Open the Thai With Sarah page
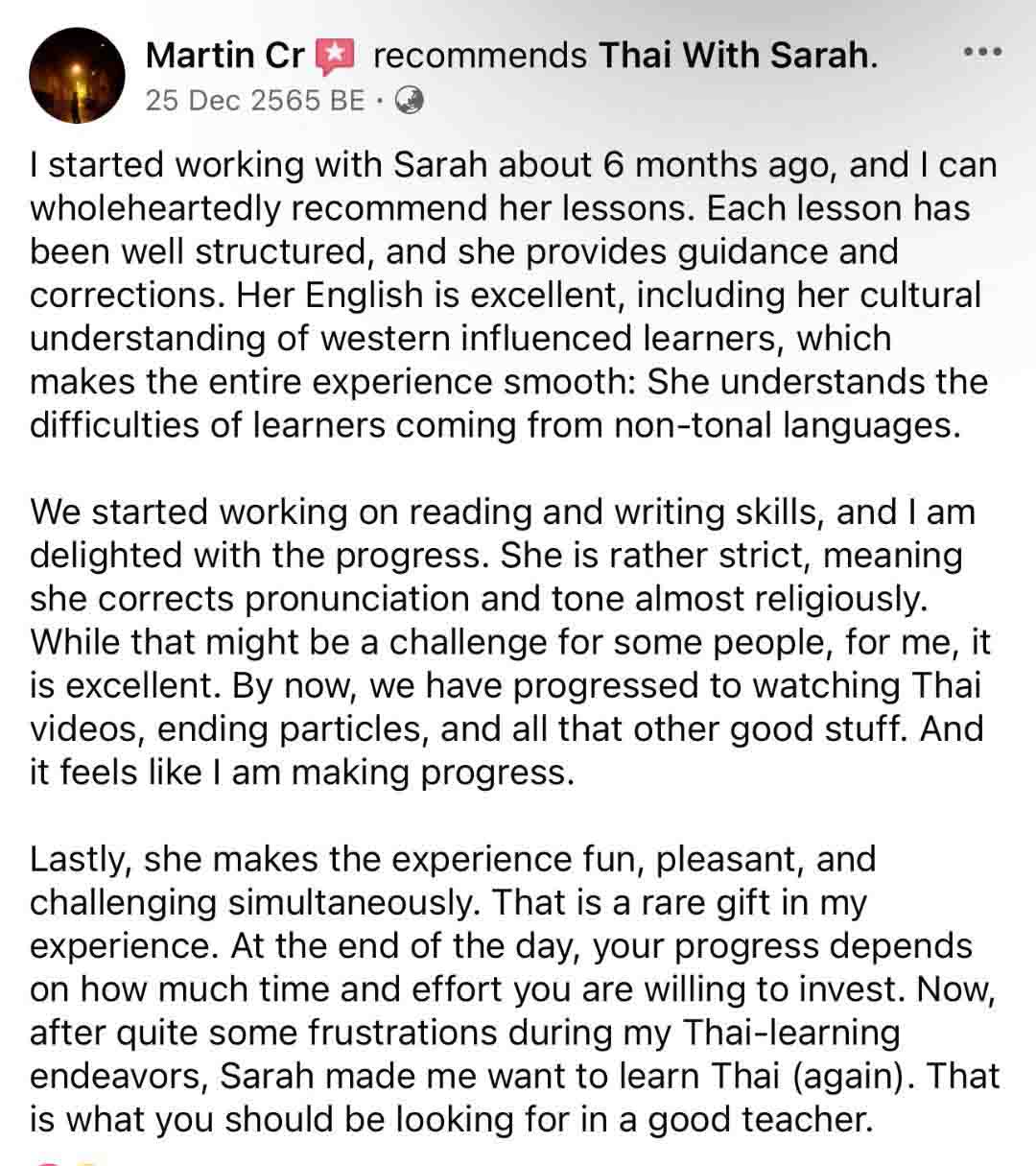This screenshot has height=1166, width=1036. (733, 55)
